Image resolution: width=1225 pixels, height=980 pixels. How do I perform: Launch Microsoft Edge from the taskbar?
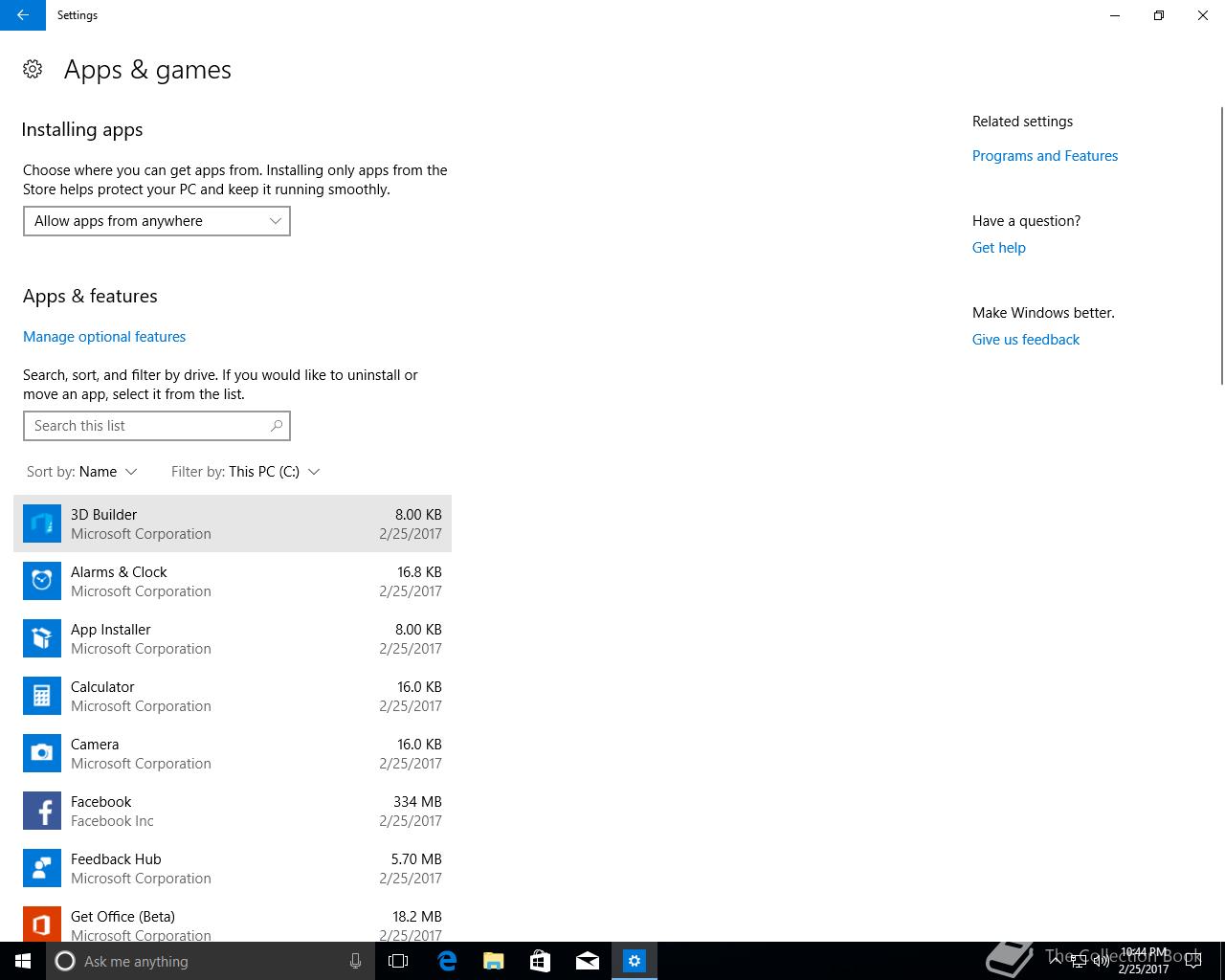(x=446, y=961)
